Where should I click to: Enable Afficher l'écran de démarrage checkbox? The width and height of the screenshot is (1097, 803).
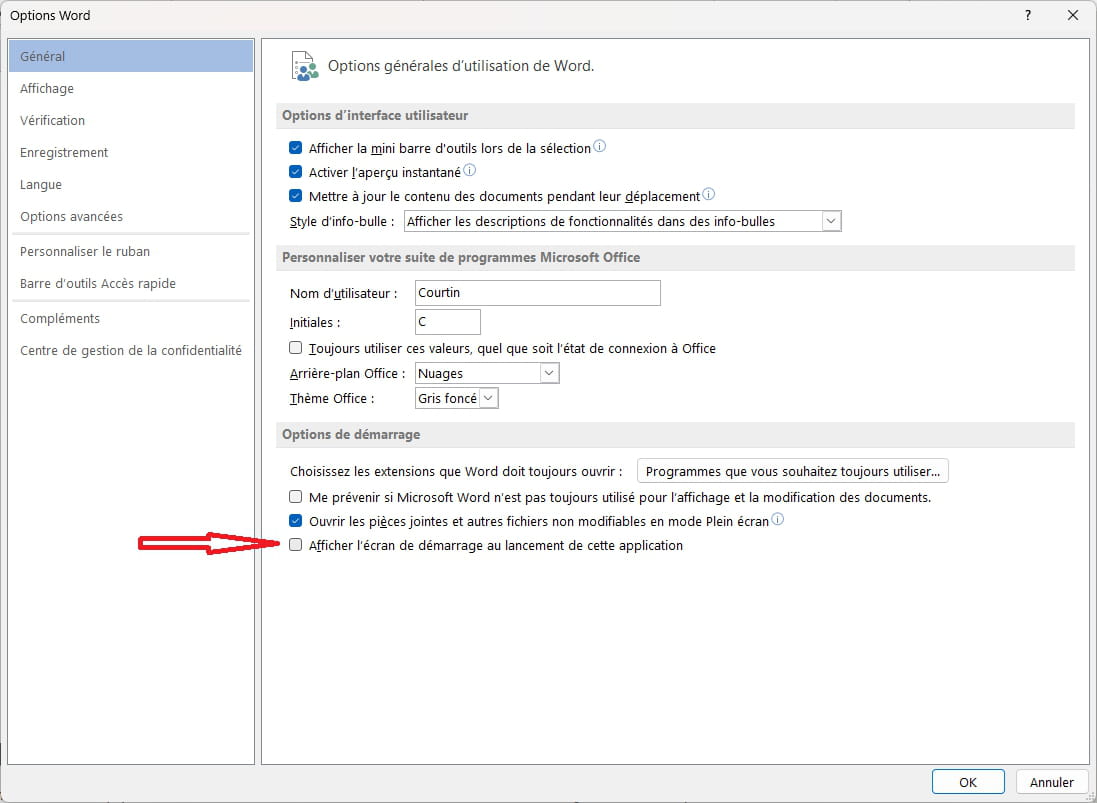coord(296,545)
